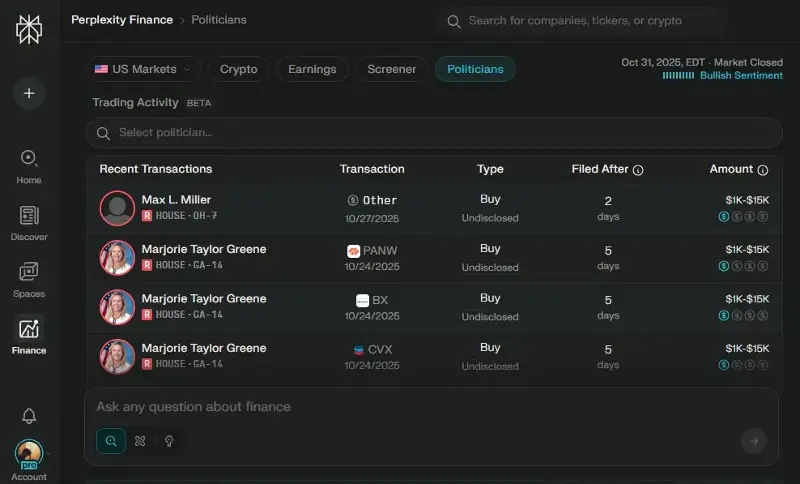The image size is (800, 484).
Task: Click the Recent Transactions header
Action: point(156,169)
